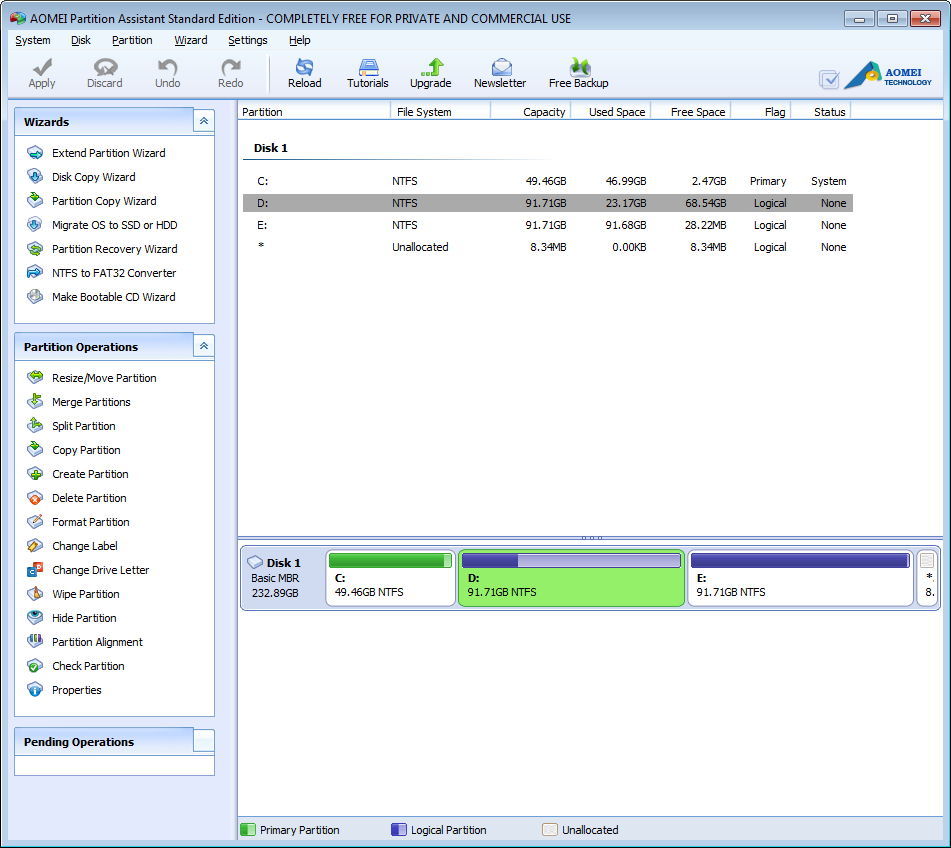
Task: Open the Disk Copy Wizard
Action: tap(93, 177)
